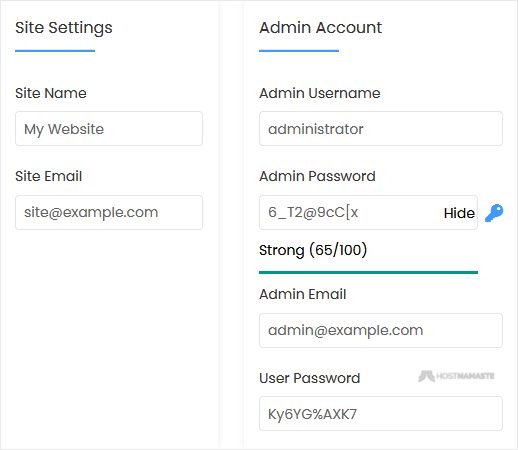
Task: Click the "Strong (65/100)" strength indicator text
Action: click(x=313, y=250)
